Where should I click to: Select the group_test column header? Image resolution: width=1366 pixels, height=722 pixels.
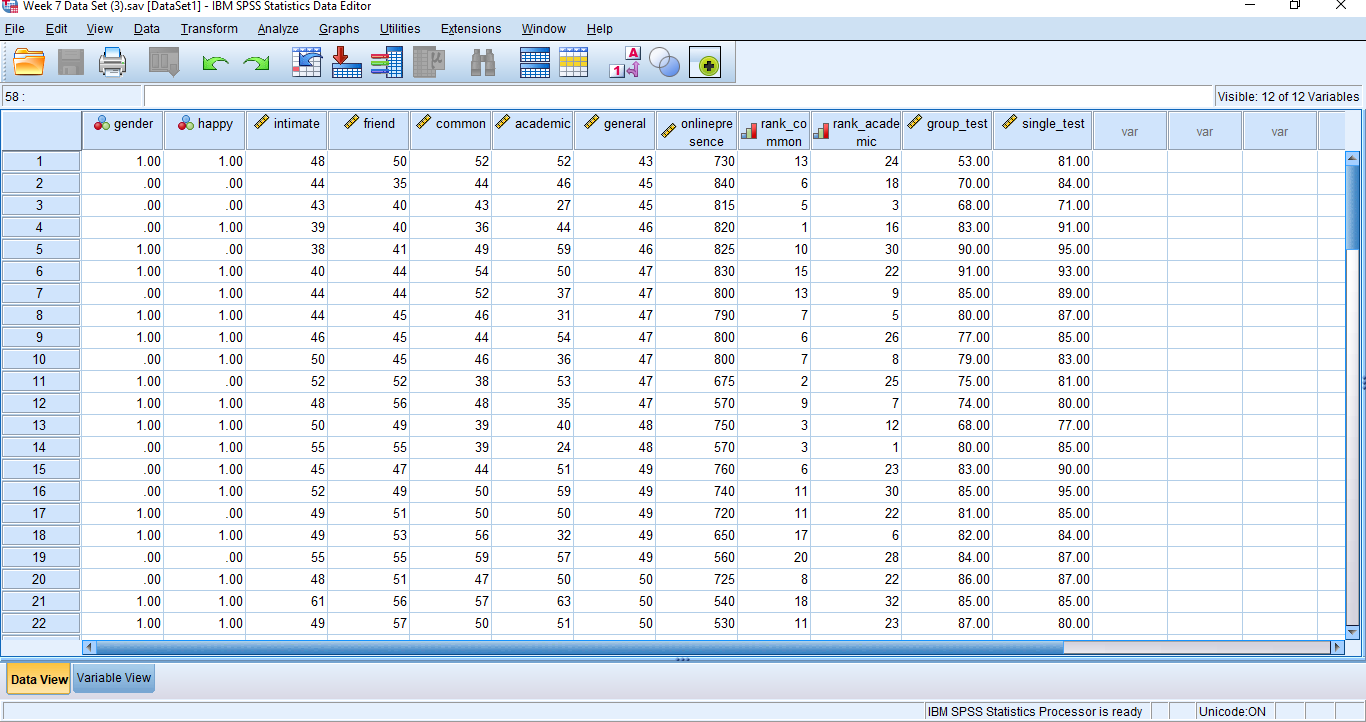point(947,131)
